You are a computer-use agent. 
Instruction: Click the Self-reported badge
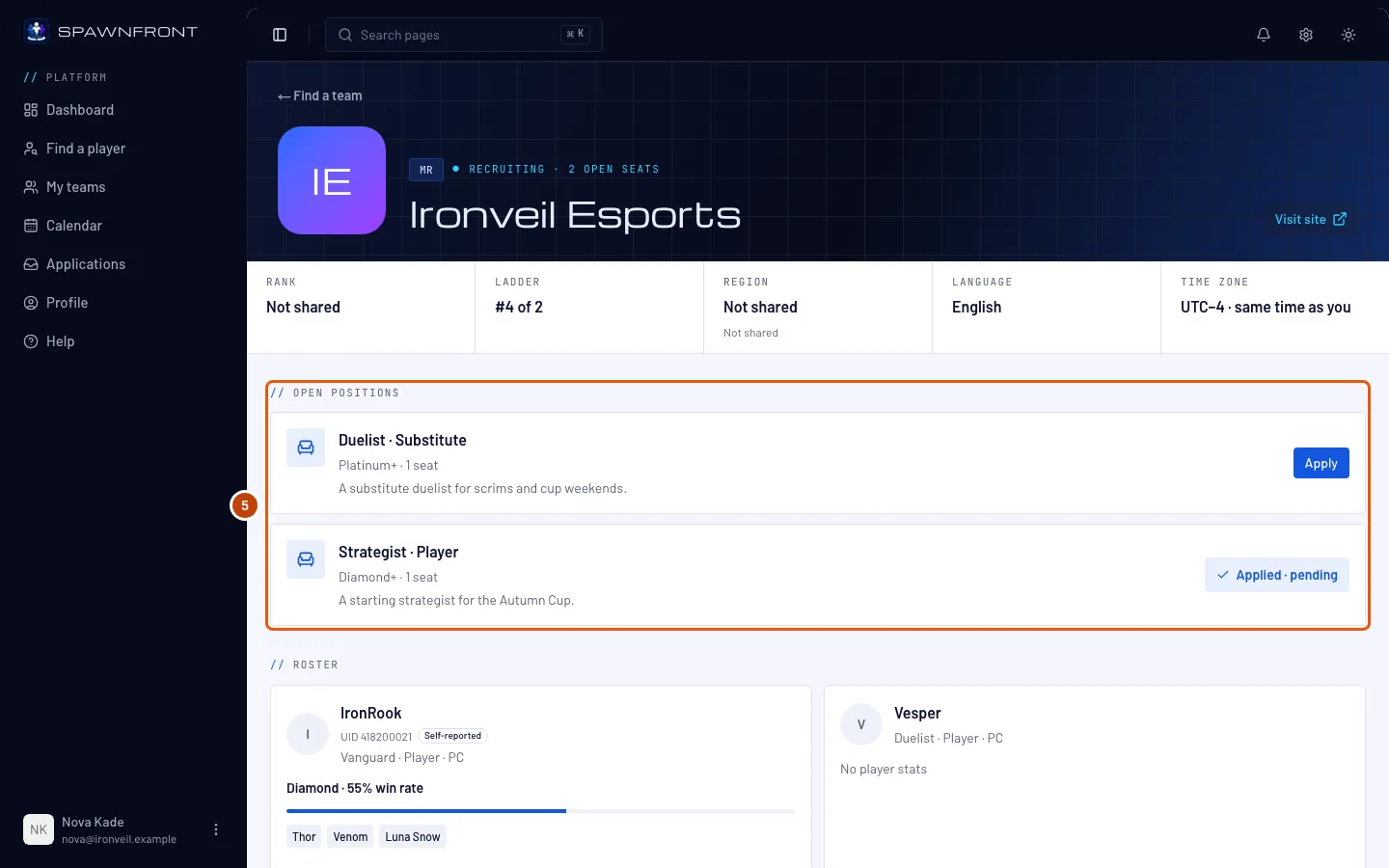coord(452,736)
